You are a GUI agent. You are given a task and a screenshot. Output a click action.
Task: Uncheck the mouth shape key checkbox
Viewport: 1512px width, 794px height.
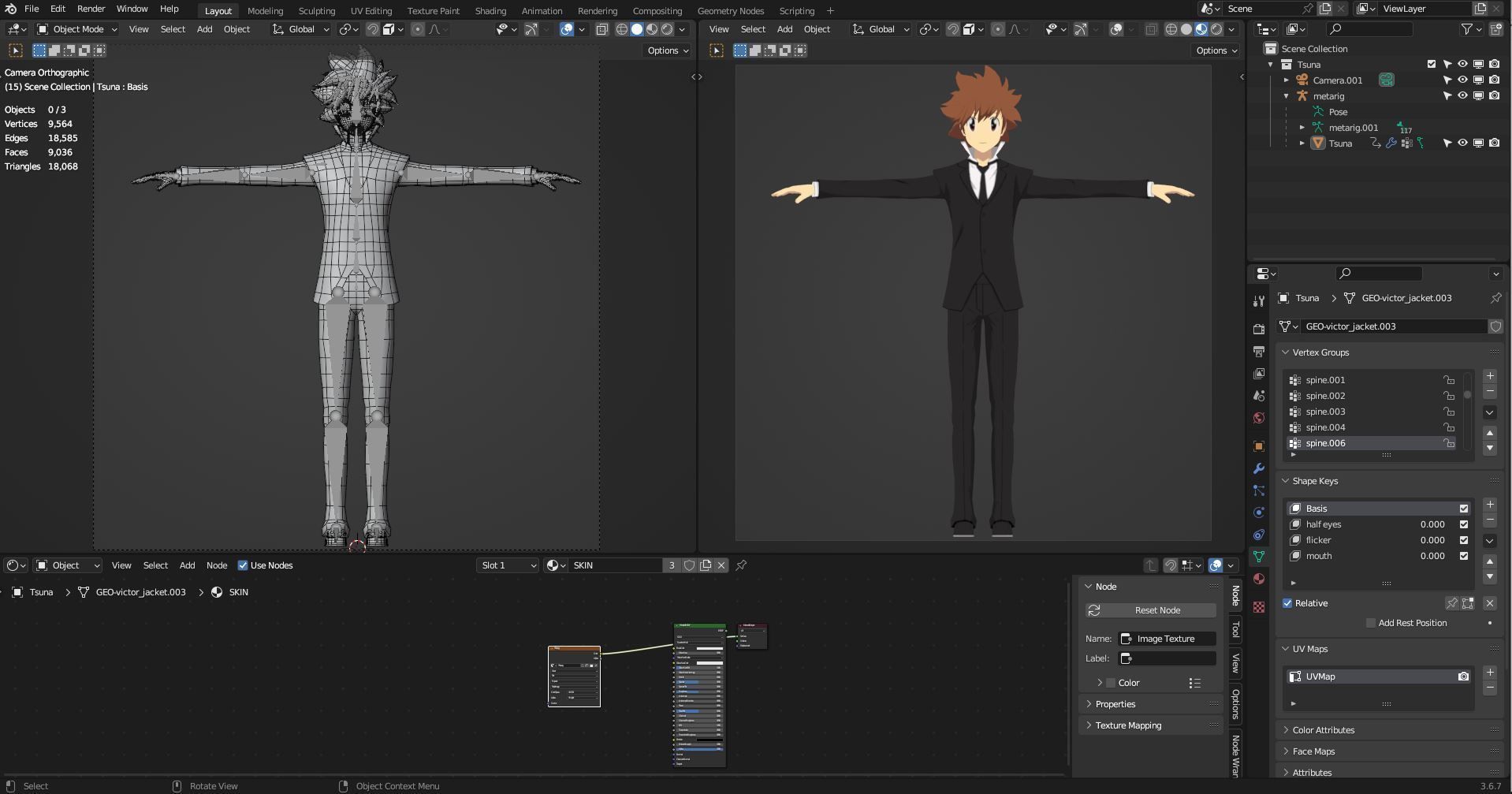[x=1464, y=556]
